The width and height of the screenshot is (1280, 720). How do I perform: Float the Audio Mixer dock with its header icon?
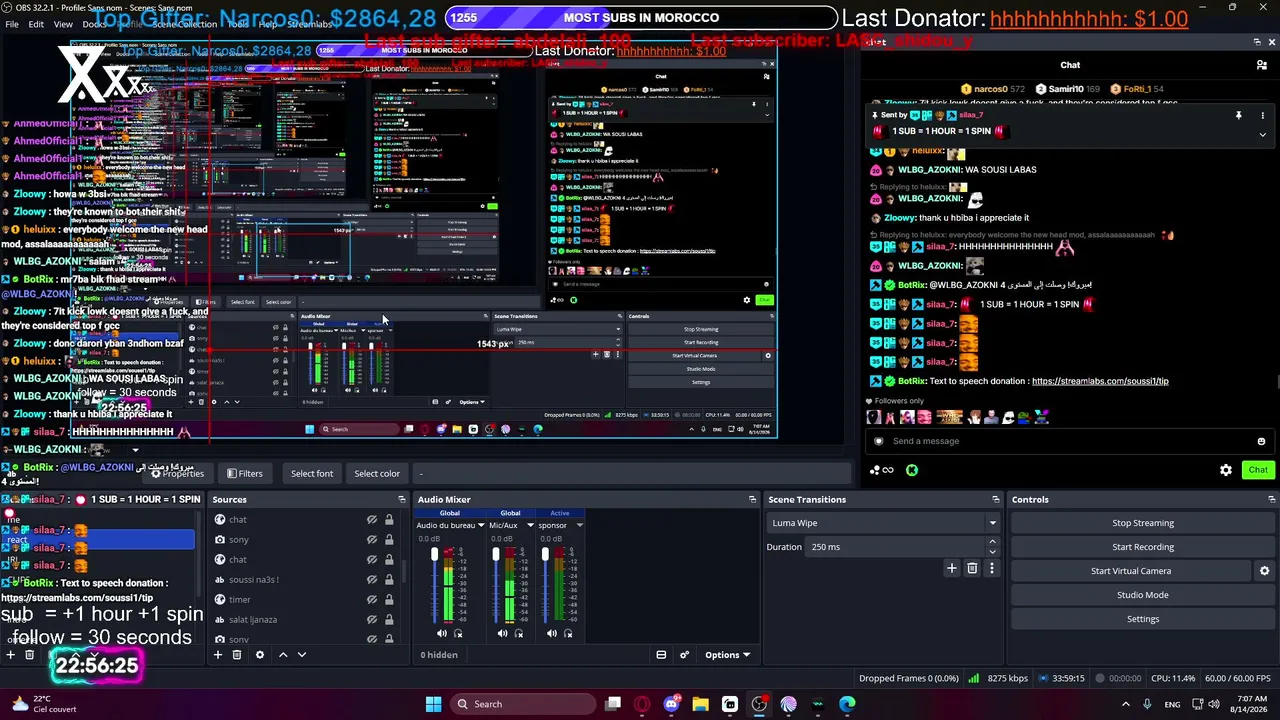point(752,500)
